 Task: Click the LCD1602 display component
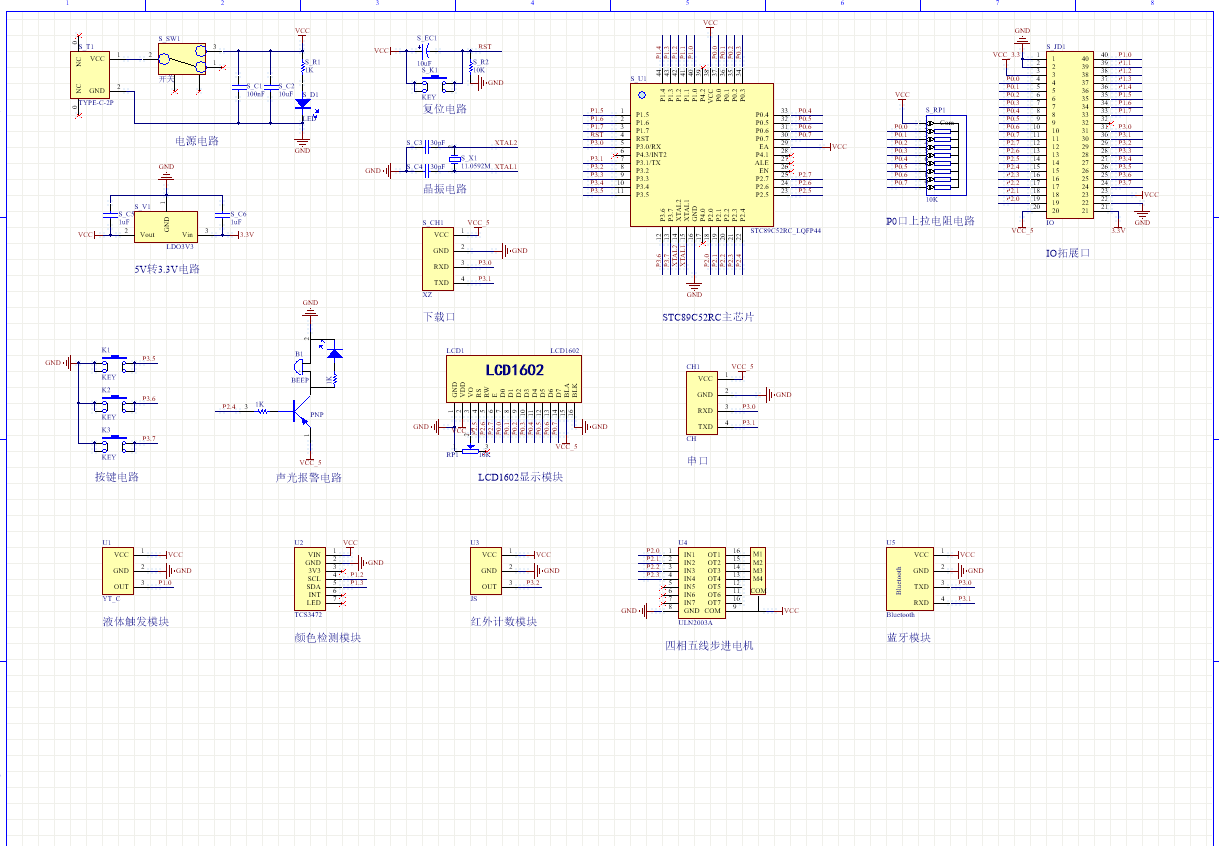(515, 380)
